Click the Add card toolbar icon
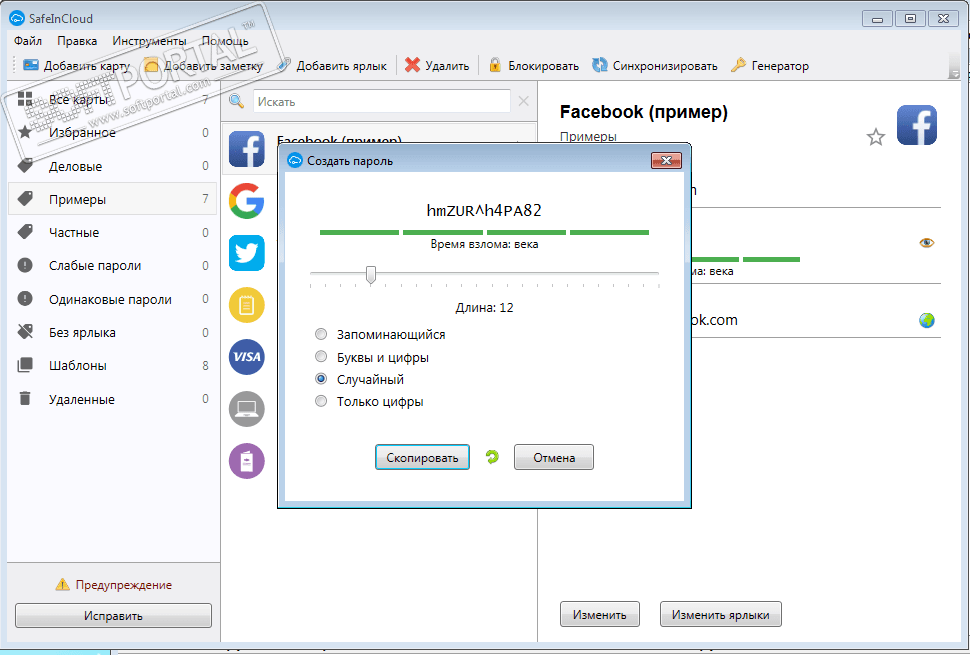970x655 pixels. 31,65
